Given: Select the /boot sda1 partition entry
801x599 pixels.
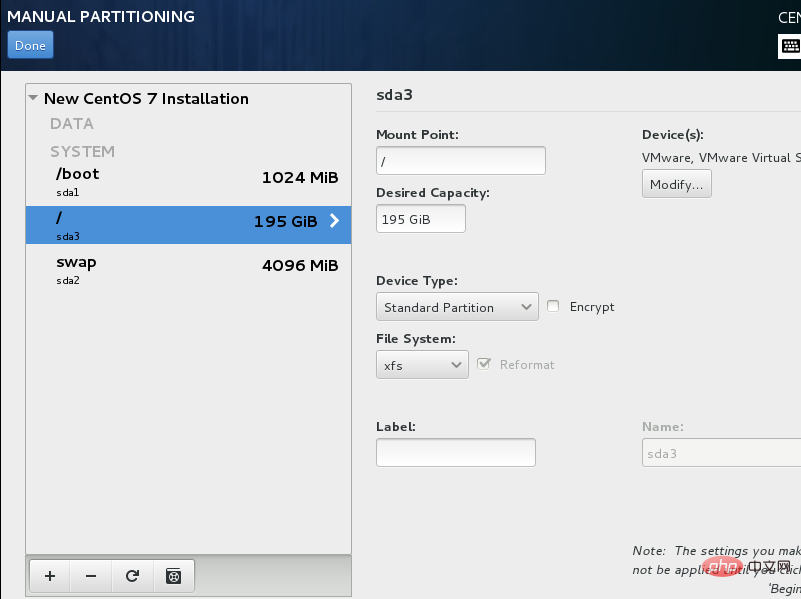Looking at the screenshot, I should click(x=189, y=181).
